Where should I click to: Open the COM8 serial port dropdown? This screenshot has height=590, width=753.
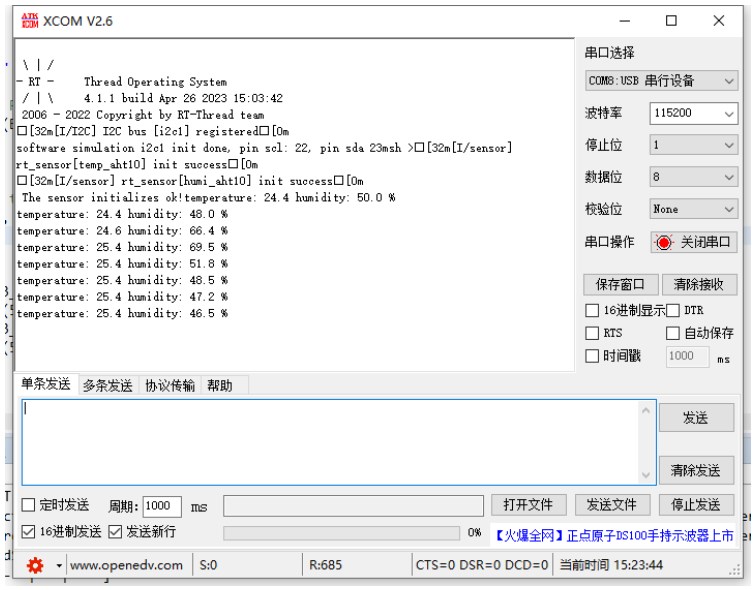661,81
